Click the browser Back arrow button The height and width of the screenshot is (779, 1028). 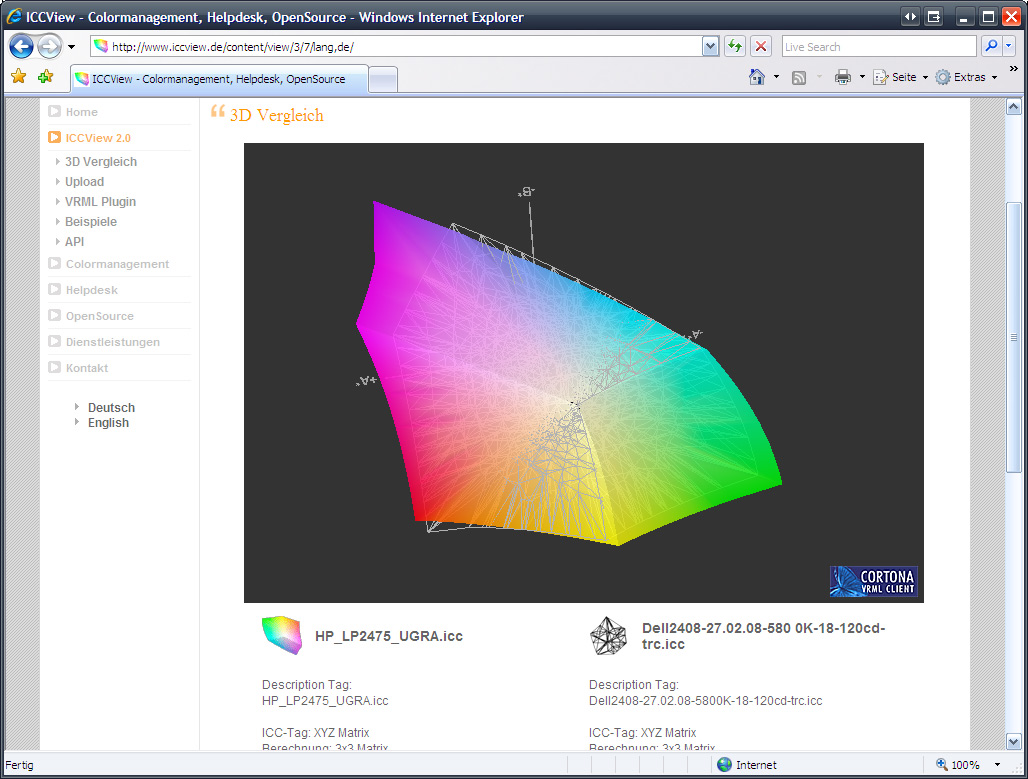(22, 46)
